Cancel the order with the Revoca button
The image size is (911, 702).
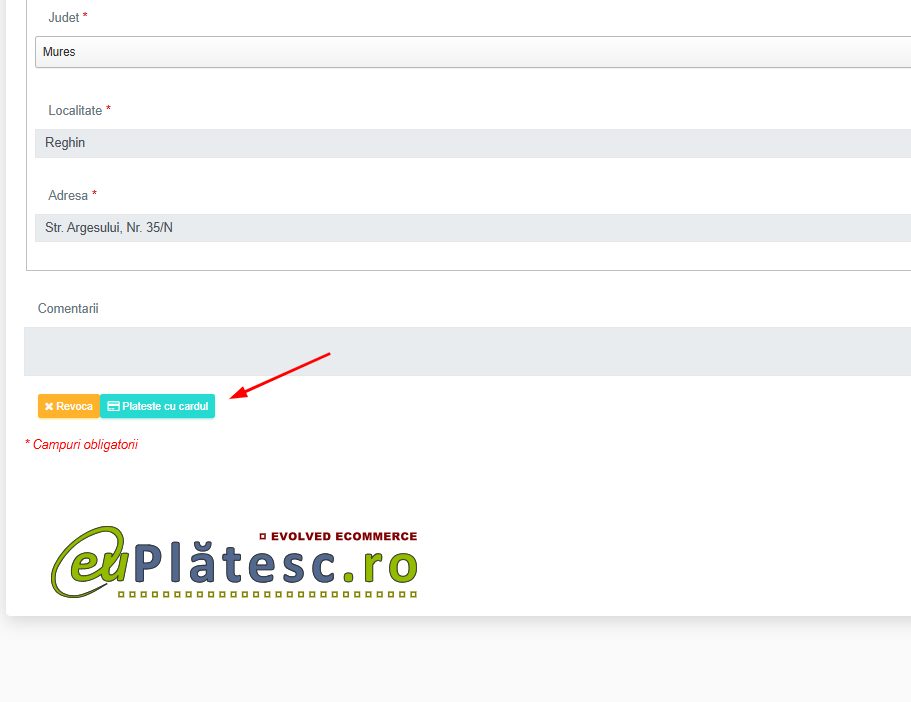(69, 406)
